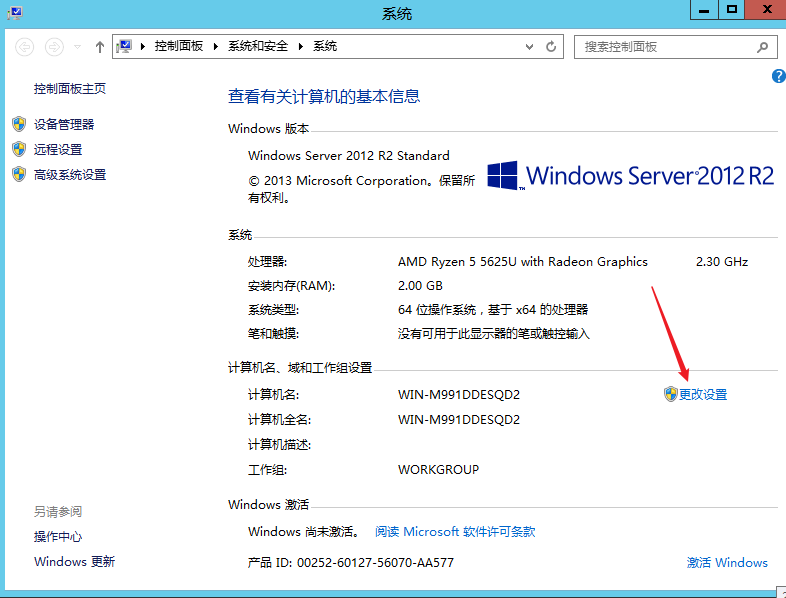Click the heading 查看有关计算机的基本信息
The width and height of the screenshot is (786, 598).
click(324, 96)
